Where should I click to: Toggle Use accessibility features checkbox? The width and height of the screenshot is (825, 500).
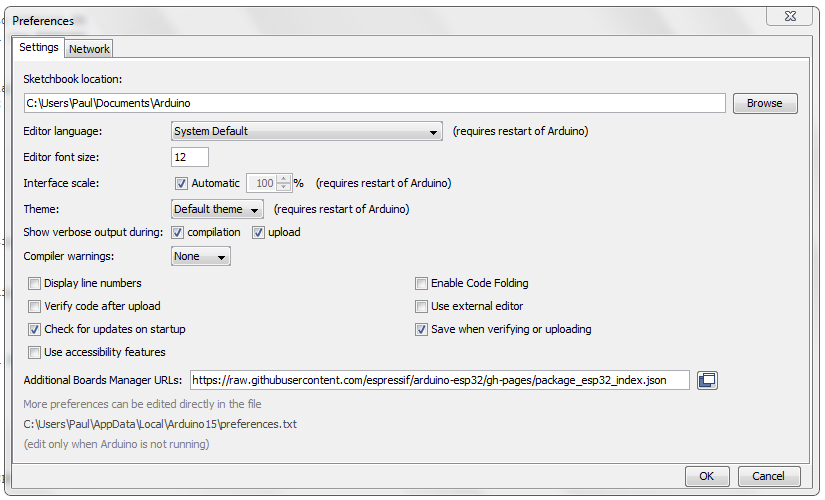point(35,352)
